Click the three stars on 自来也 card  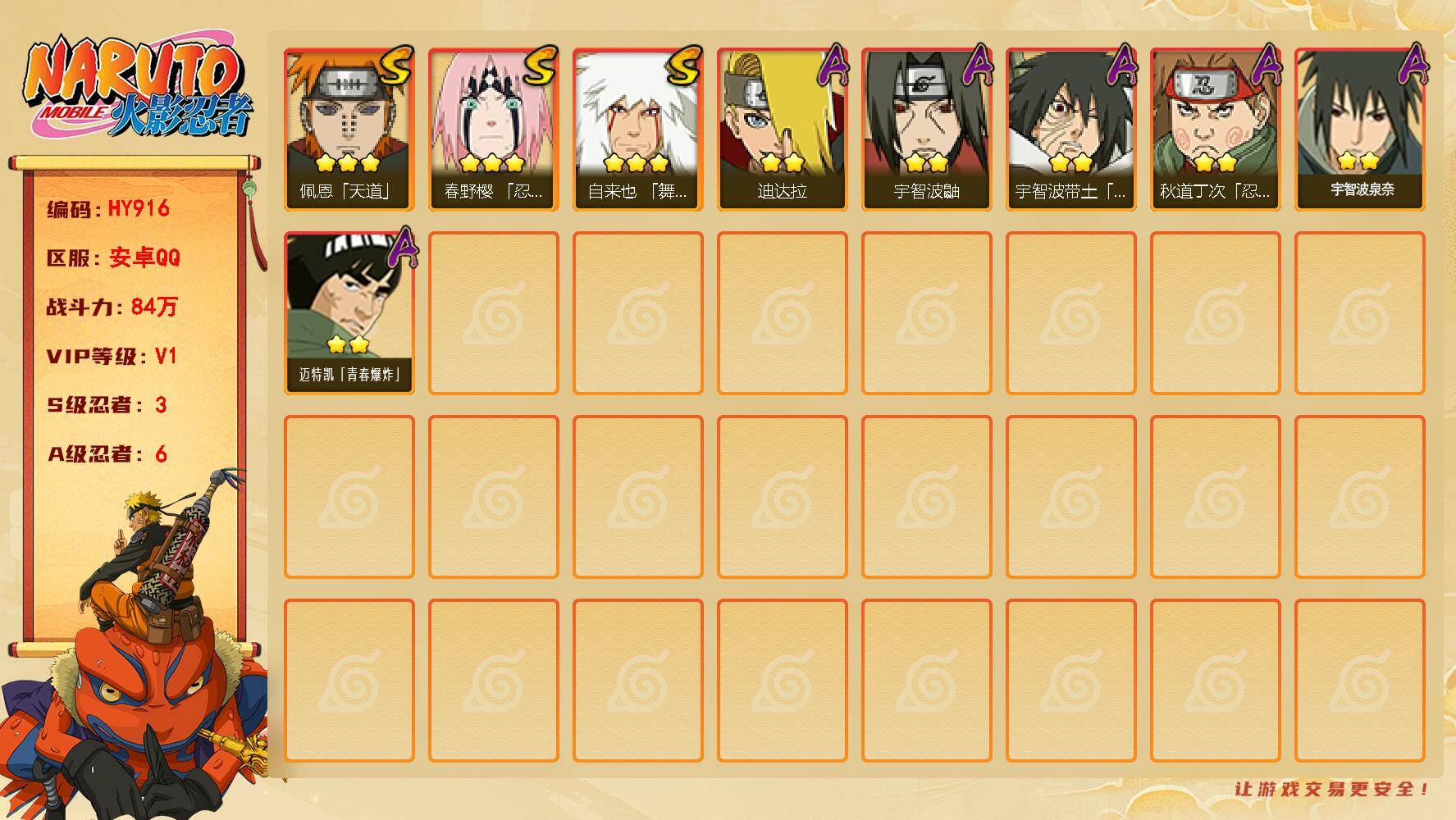pos(637,162)
